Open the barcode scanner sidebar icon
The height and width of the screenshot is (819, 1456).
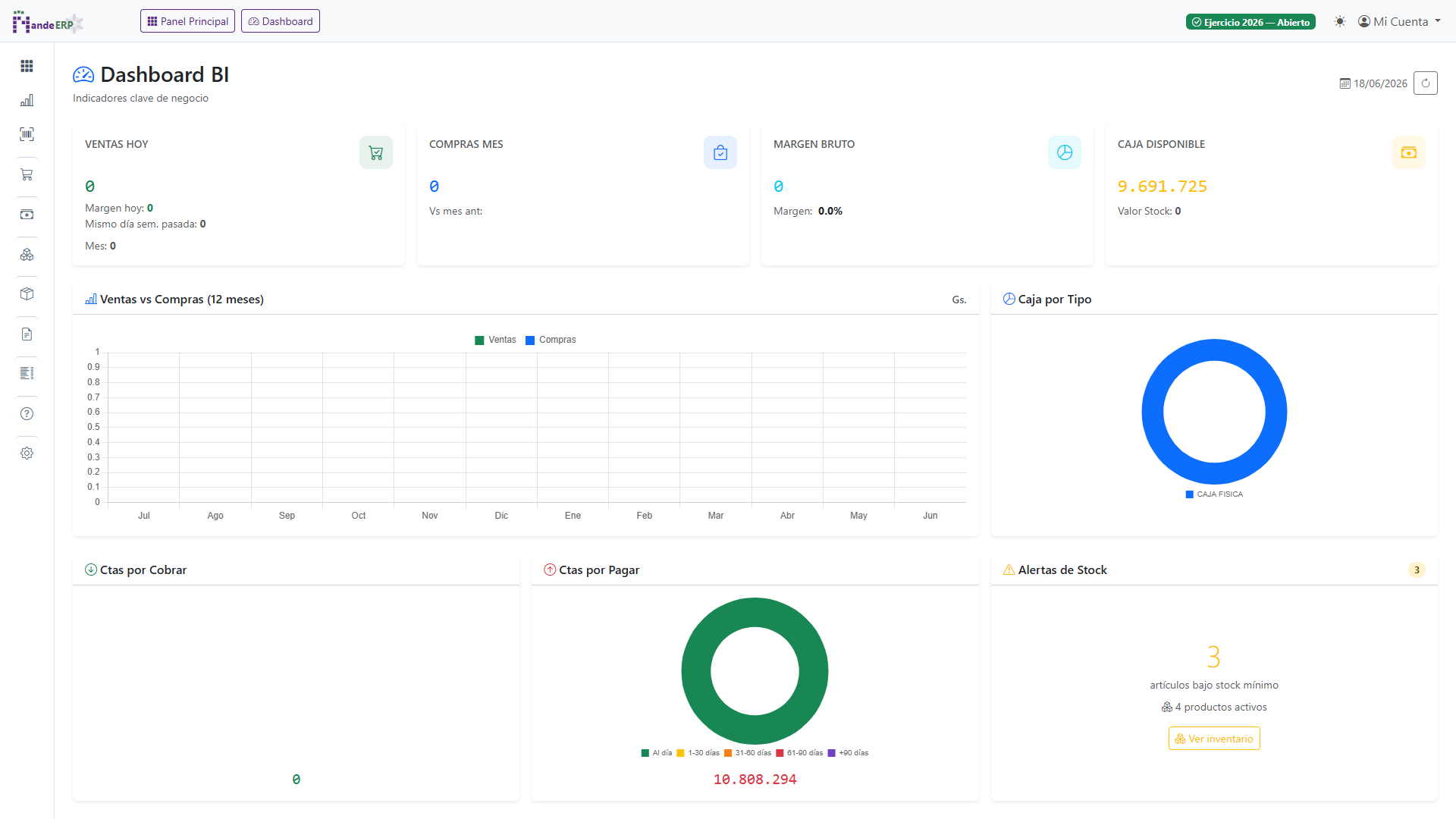point(27,134)
